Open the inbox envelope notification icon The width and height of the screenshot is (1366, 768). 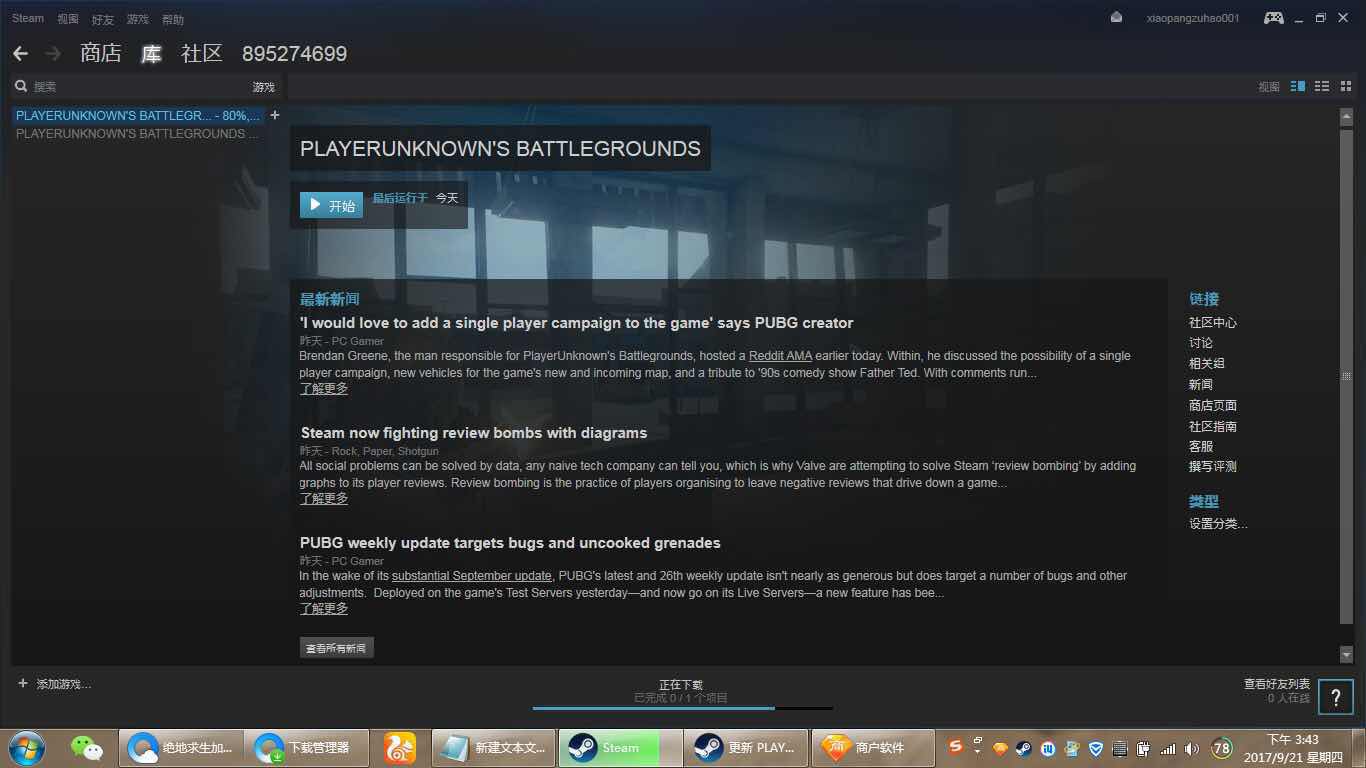[1117, 18]
